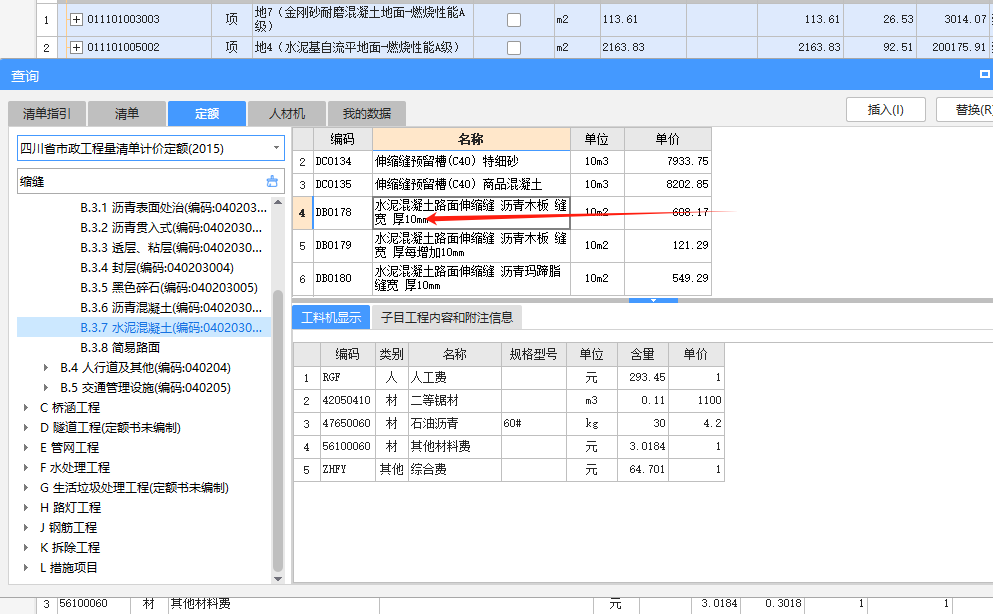
Task: Open the 我的数据 tab
Action: click(367, 114)
